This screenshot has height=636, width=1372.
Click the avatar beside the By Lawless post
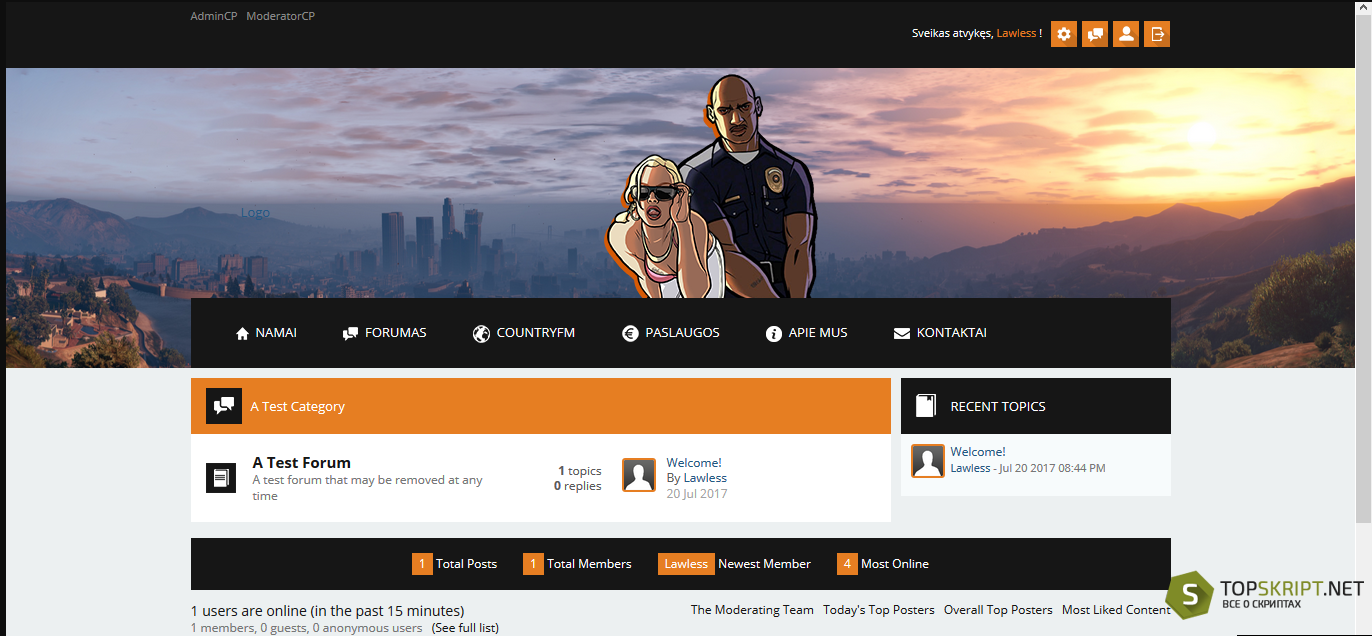(639, 475)
